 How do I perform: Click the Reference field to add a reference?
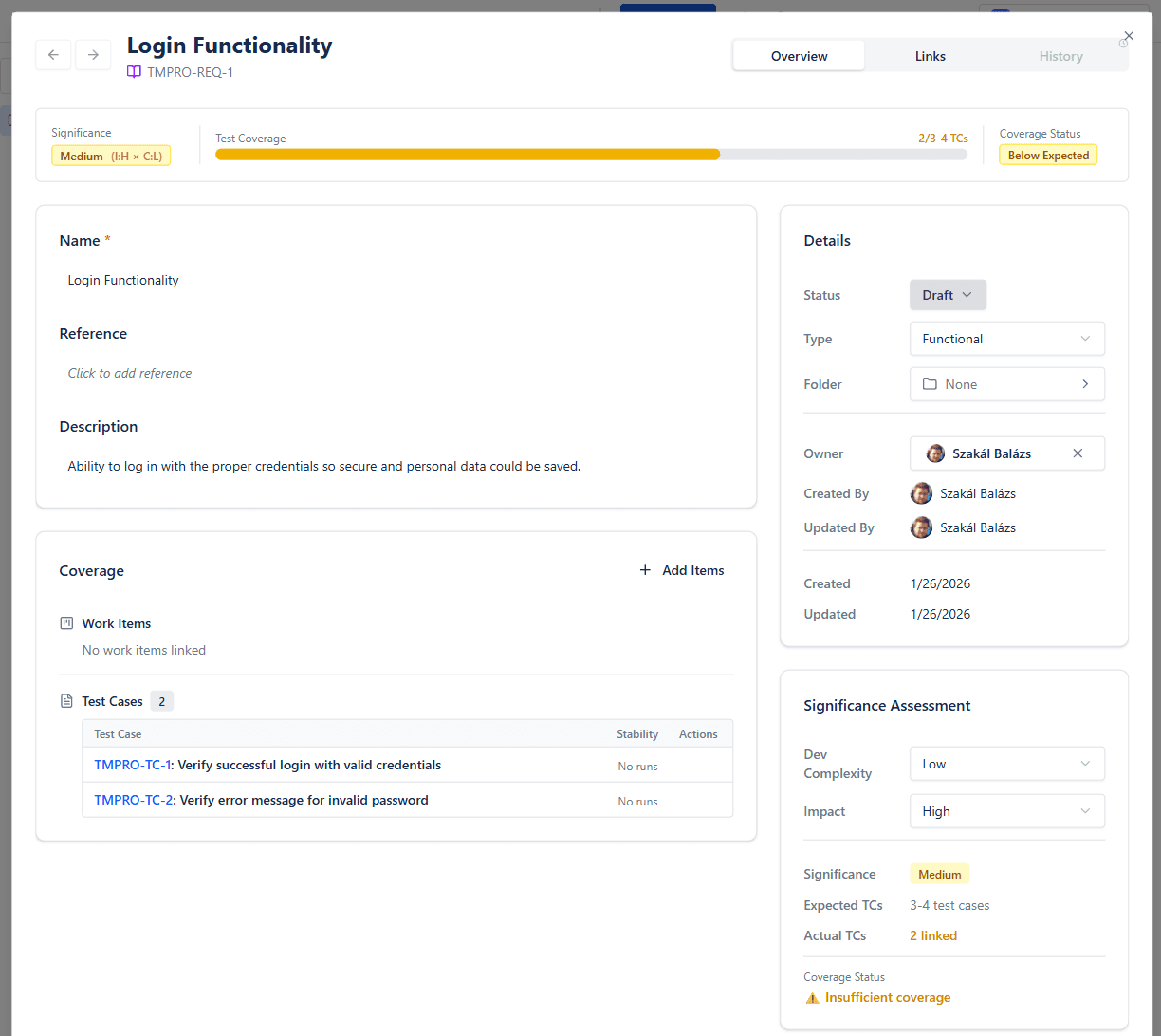point(130,373)
